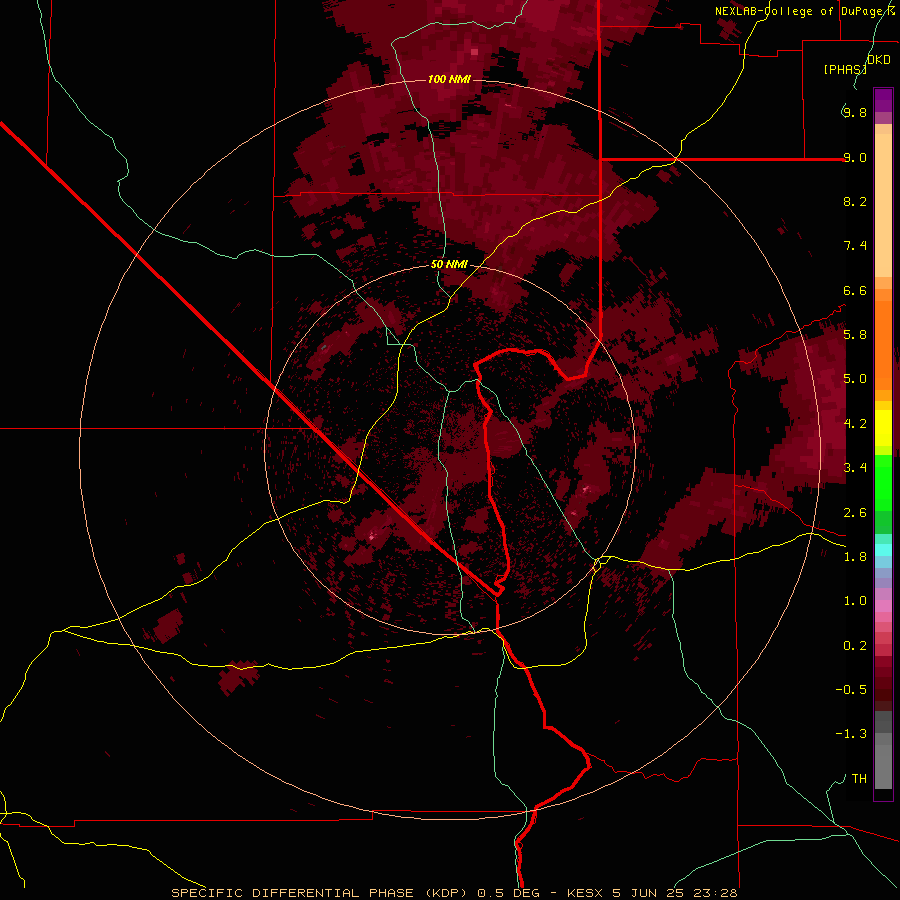Pick the gray segment at the color bar bottom
The image size is (900, 900).
click(883, 768)
